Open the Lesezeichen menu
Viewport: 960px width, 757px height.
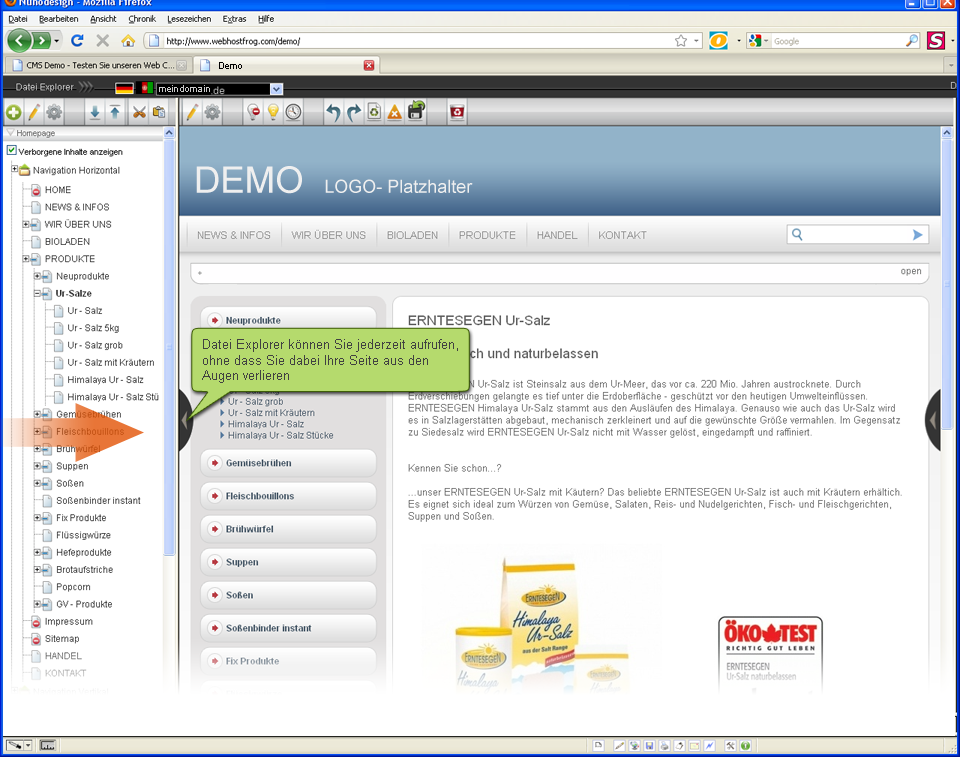click(189, 19)
